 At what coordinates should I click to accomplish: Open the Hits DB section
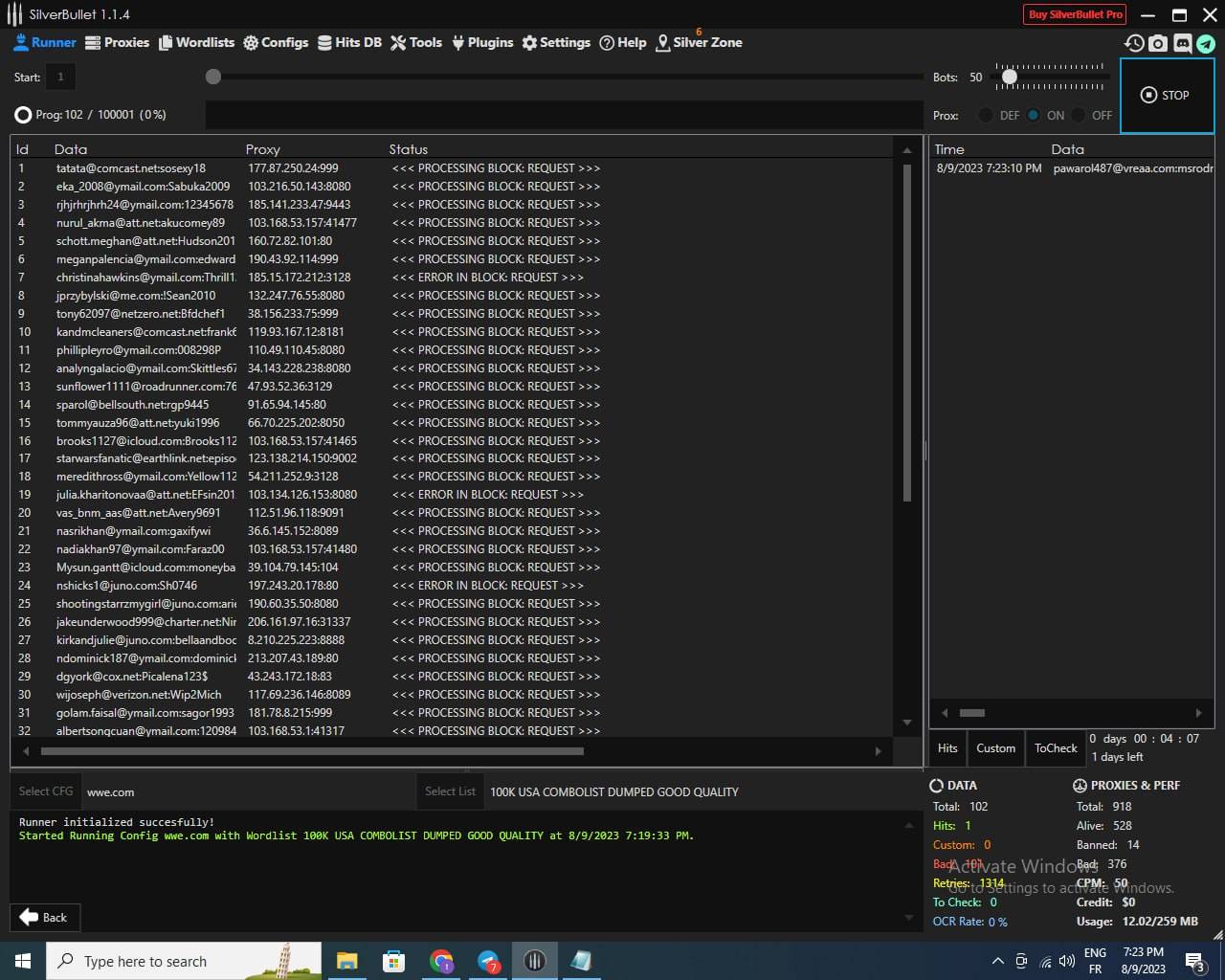tap(349, 42)
